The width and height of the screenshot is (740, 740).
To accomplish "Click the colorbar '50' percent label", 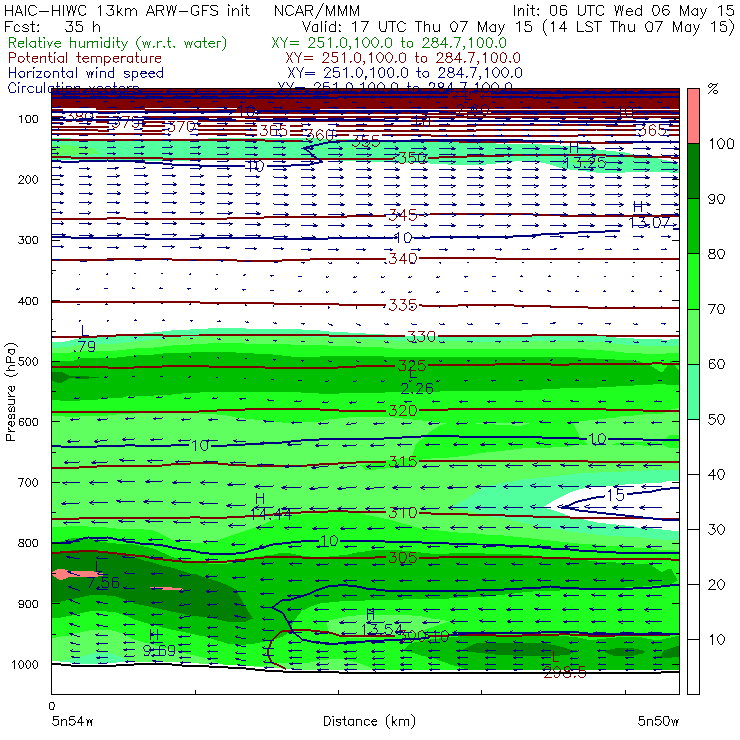I will pyautogui.click(x=716, y=419).
